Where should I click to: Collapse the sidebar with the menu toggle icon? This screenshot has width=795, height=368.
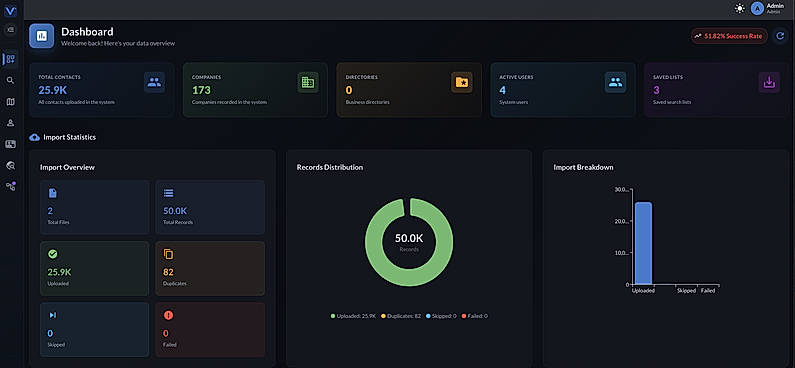(x=11, y=30)
